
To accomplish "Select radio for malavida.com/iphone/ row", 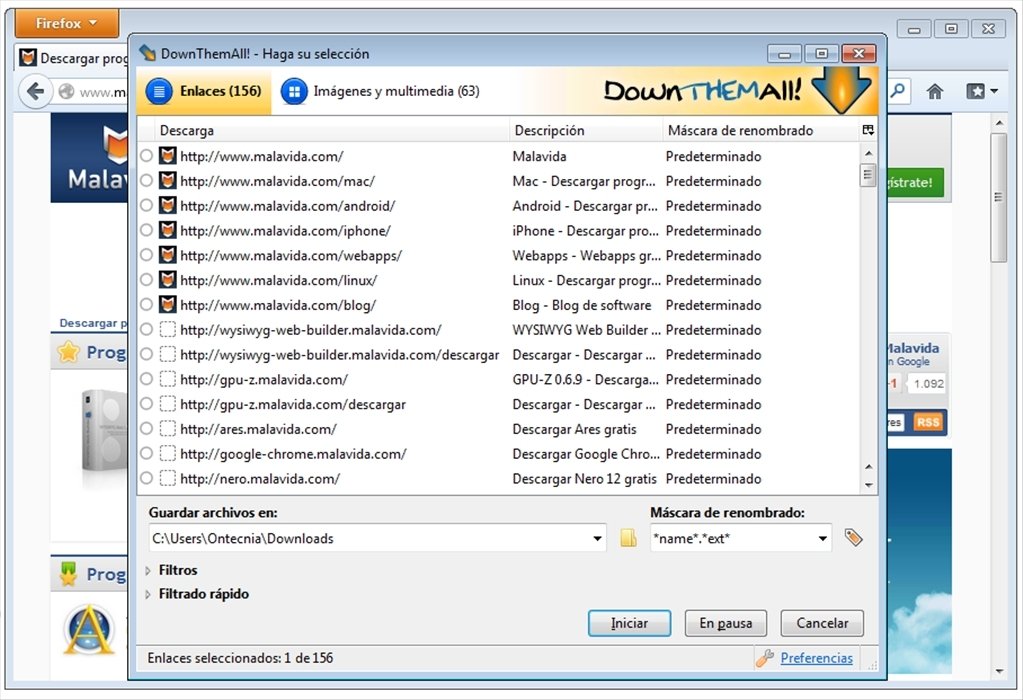I will pyautogui.click(x=147, y=230).
